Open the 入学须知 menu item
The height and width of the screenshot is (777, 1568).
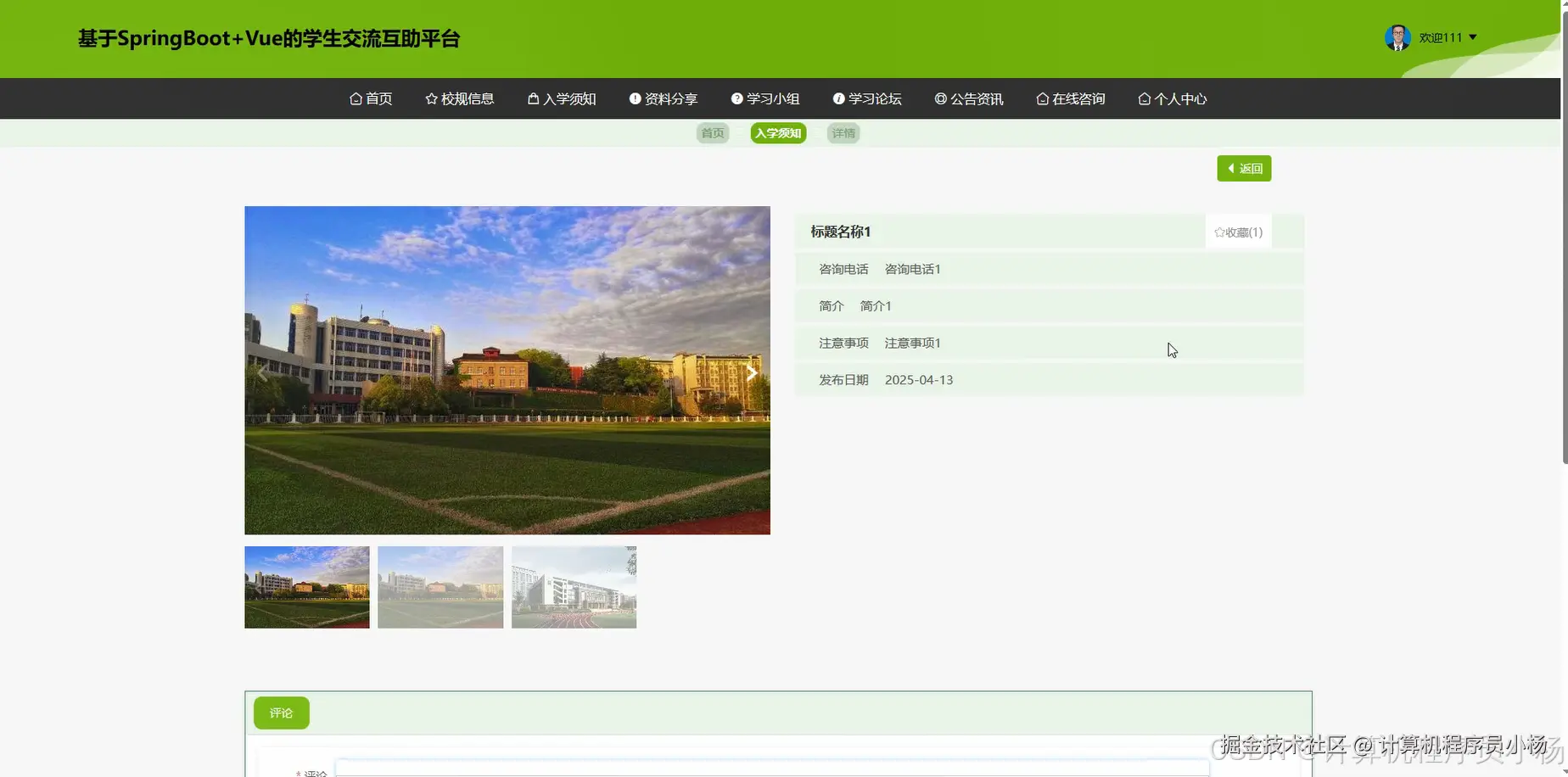pyautogui.click(x=562, y=98)
